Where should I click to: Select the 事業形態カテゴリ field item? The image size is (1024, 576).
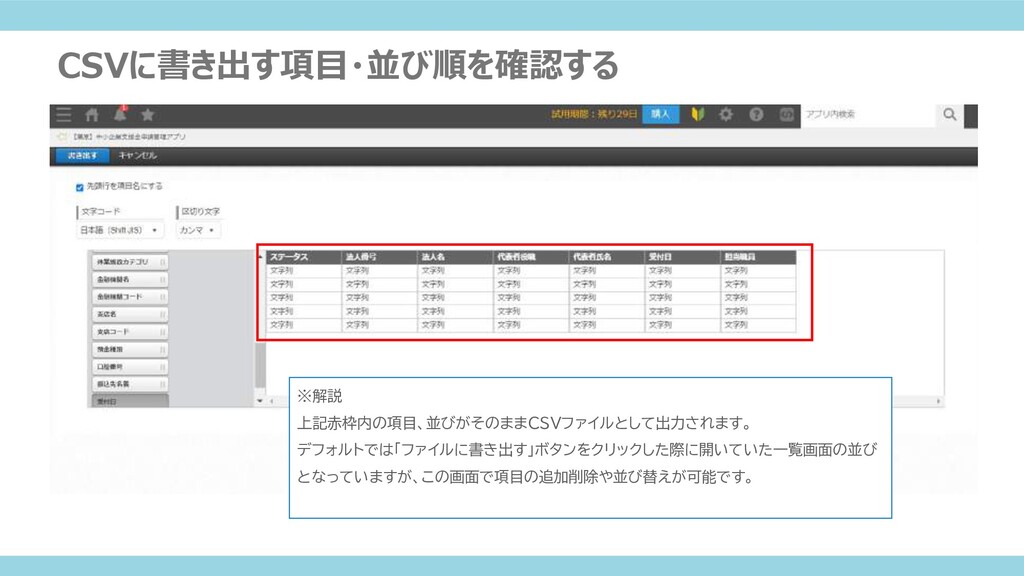click(x=130, y=262)
